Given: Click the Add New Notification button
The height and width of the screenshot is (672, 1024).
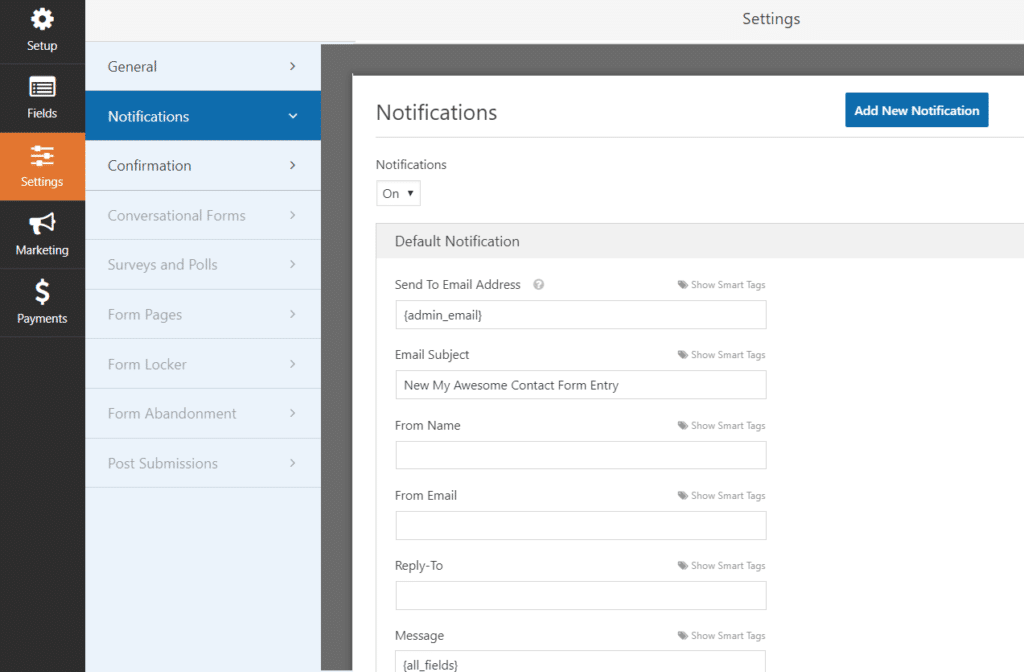Looking at the screenshot, I should coord(916,110).
